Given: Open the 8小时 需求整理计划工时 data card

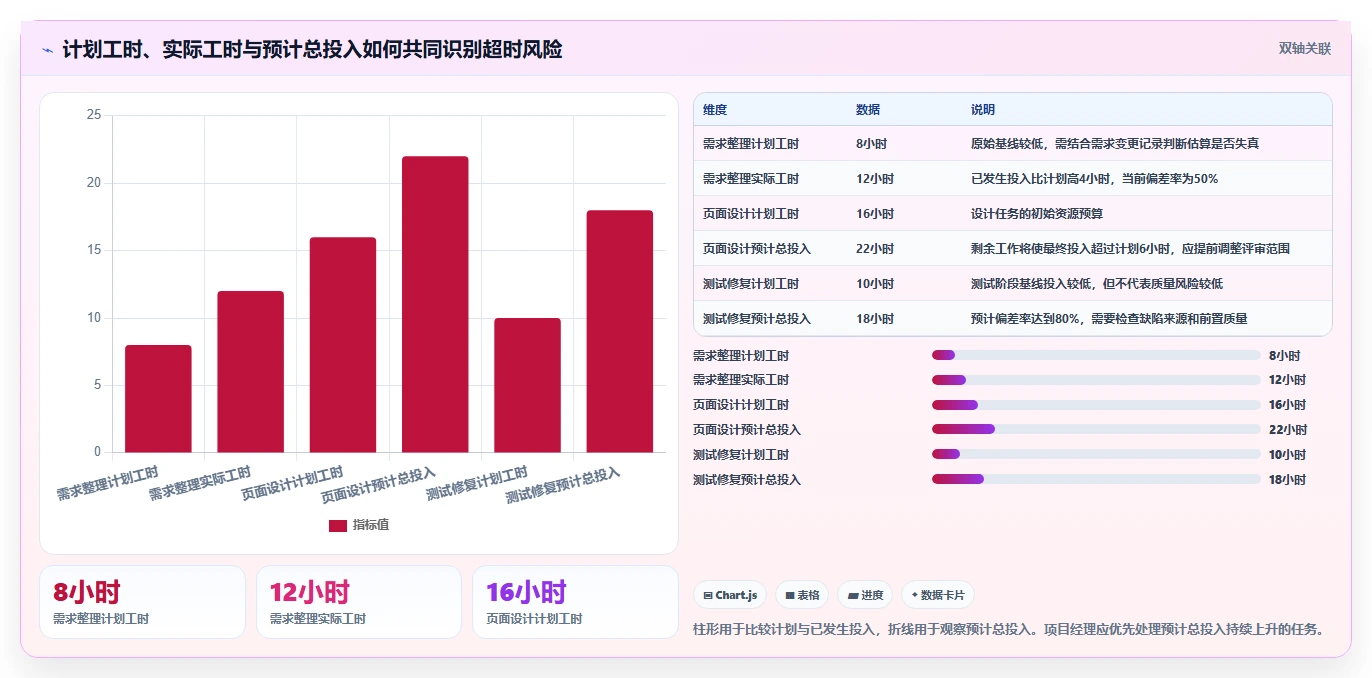Looking at the screenshot, I should coord(142,602).
